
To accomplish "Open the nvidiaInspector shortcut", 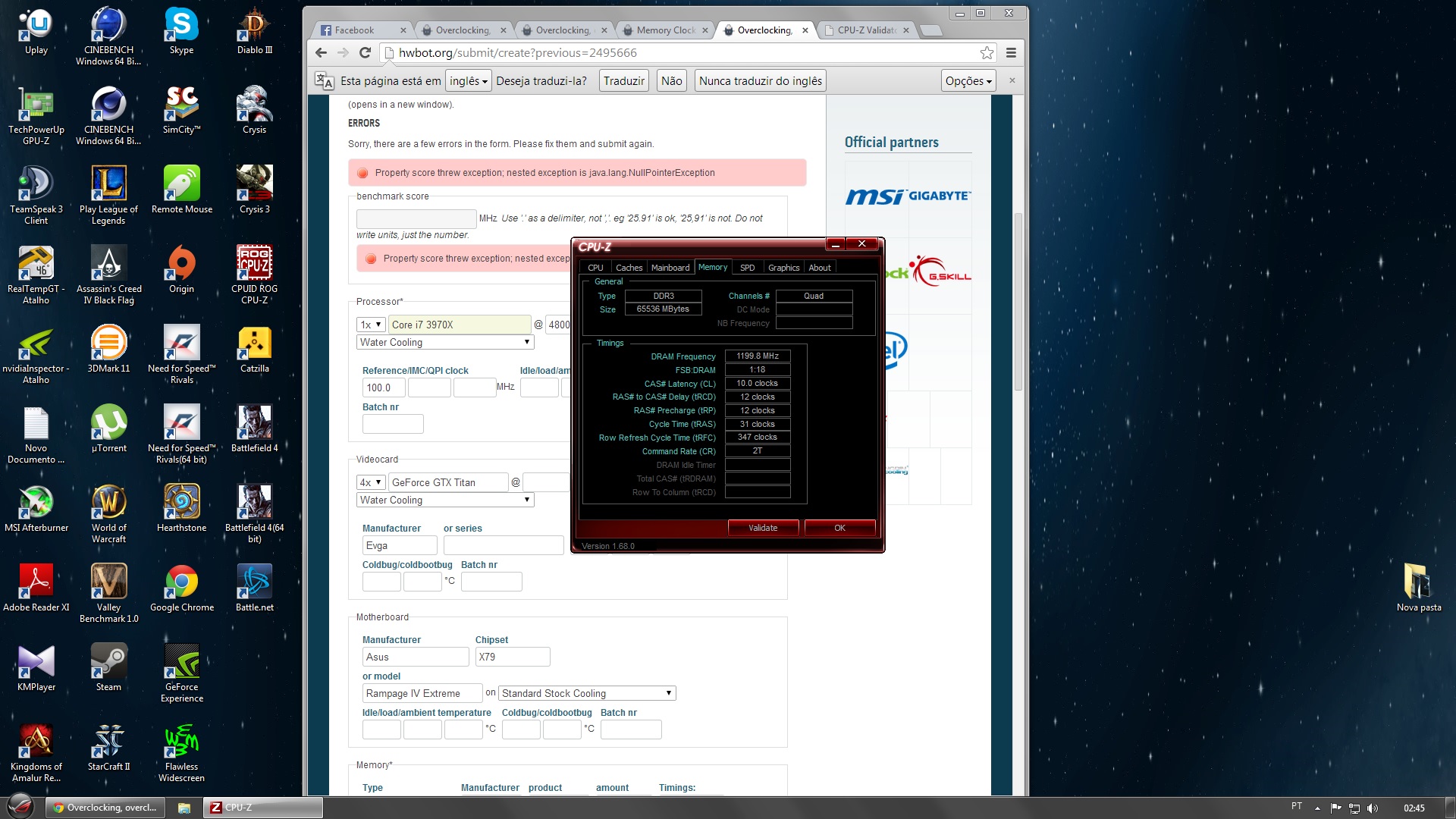I will (36, 355).
